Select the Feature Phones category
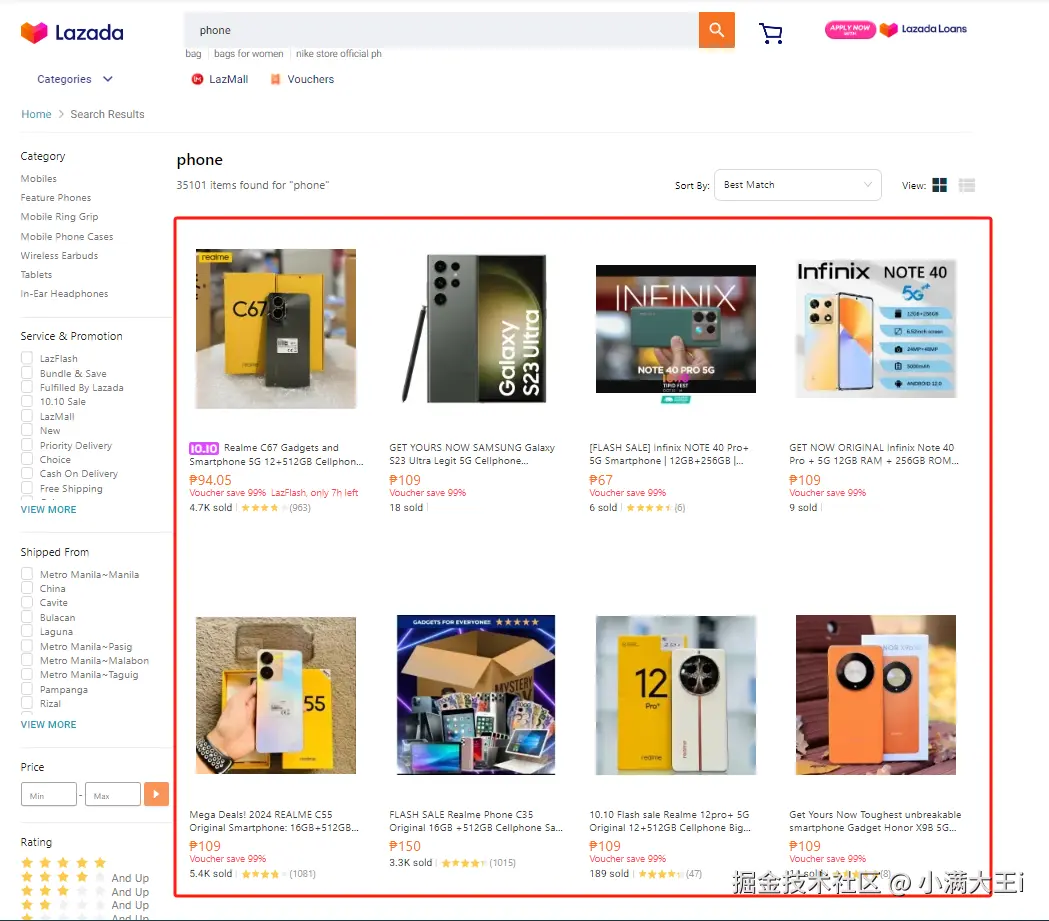The image size is (1049, 921). click(56, 197)
